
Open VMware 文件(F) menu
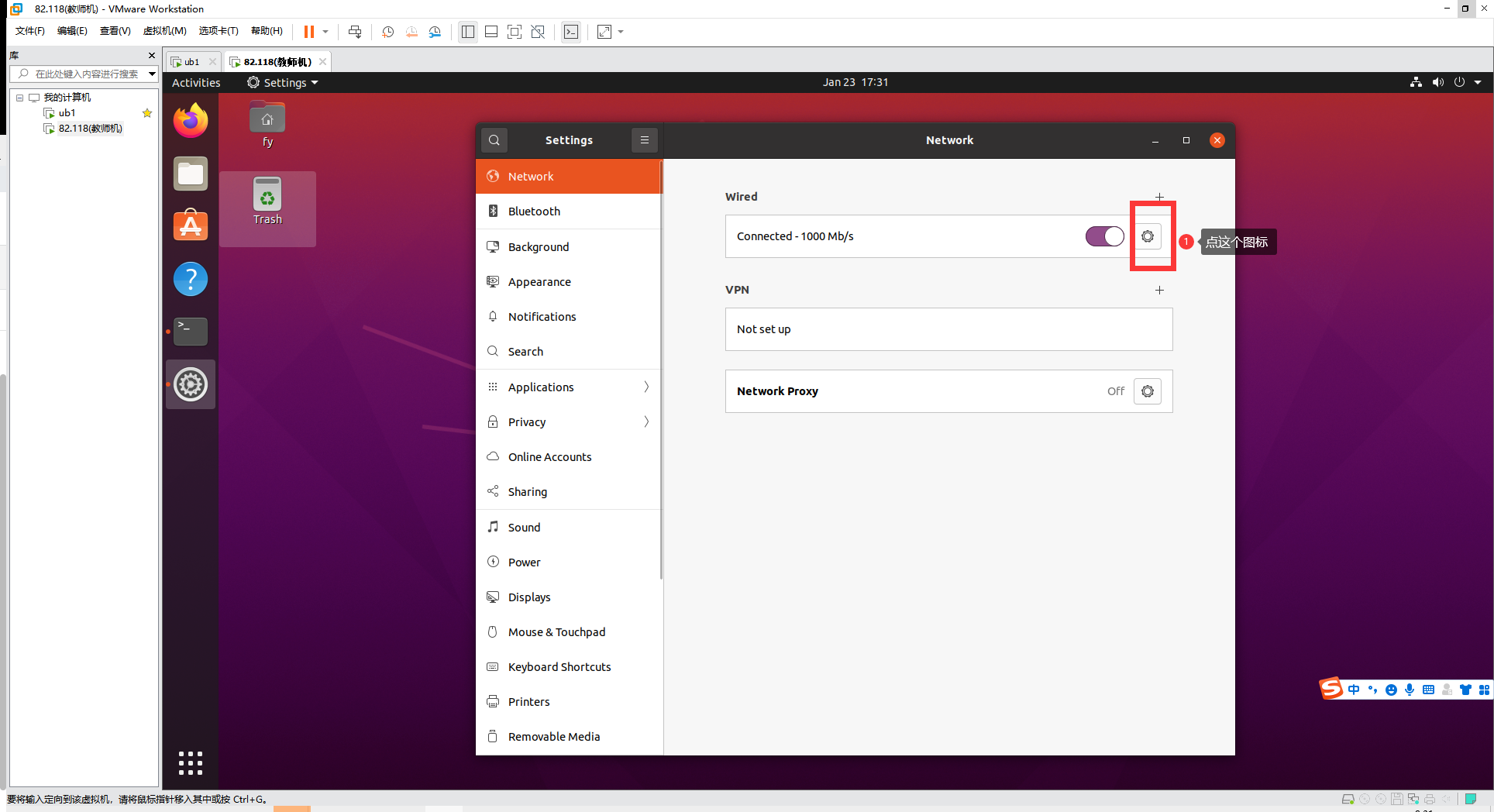tap(30, 31)
